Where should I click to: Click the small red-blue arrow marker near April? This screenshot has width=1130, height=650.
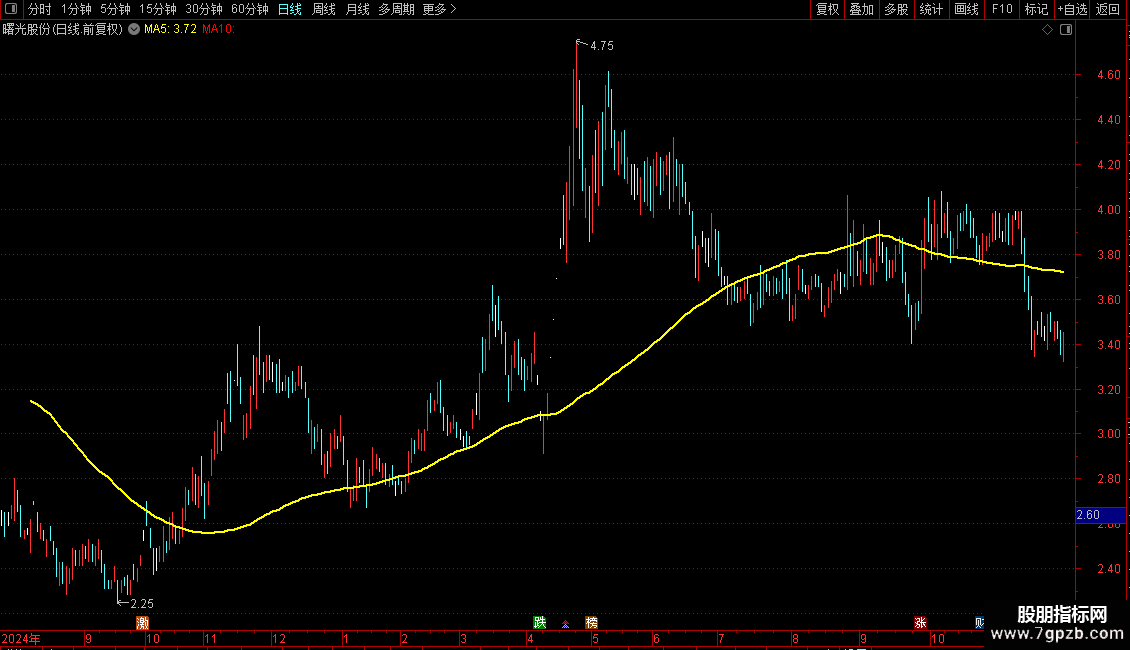tap(566, 623)
